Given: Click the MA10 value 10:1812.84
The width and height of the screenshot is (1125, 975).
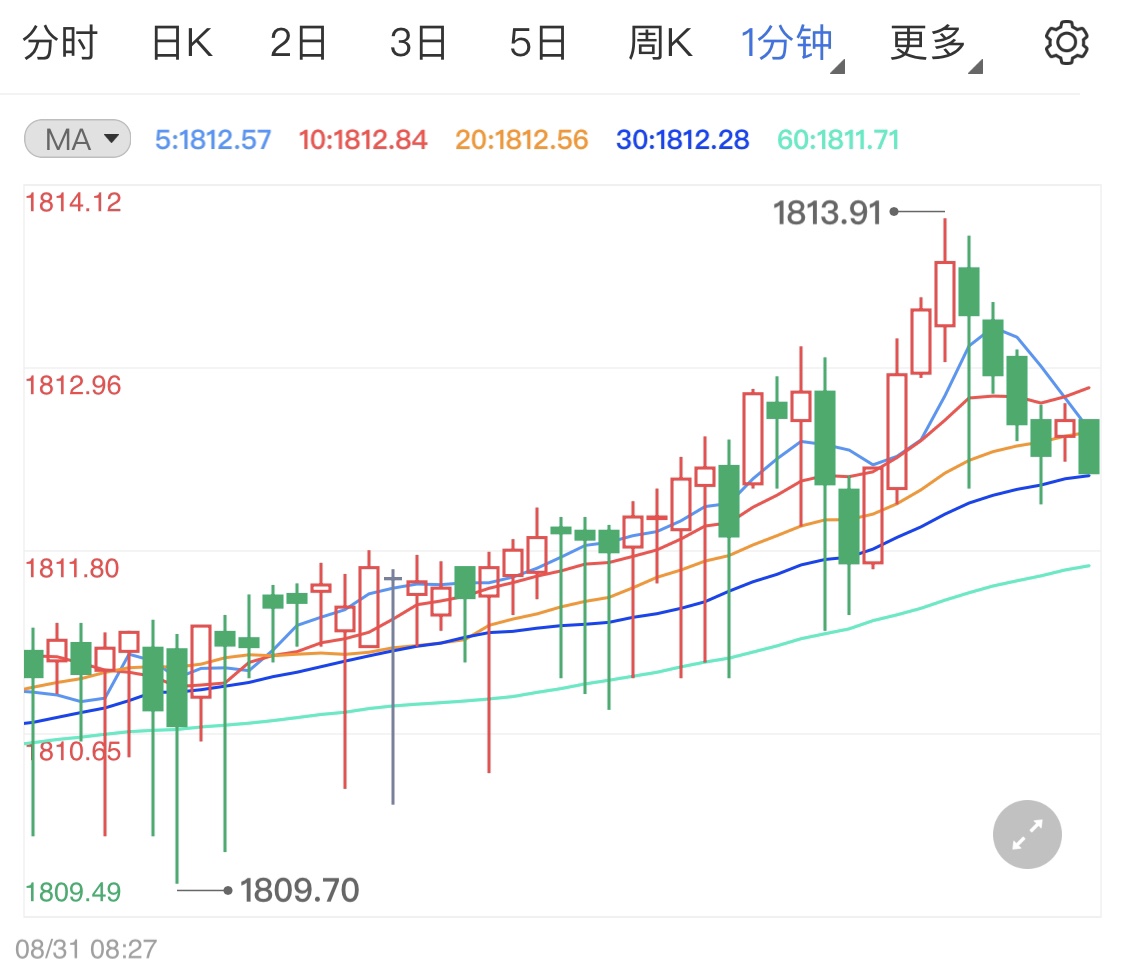Looking at the screenshot, I should (x=363, y=140).
